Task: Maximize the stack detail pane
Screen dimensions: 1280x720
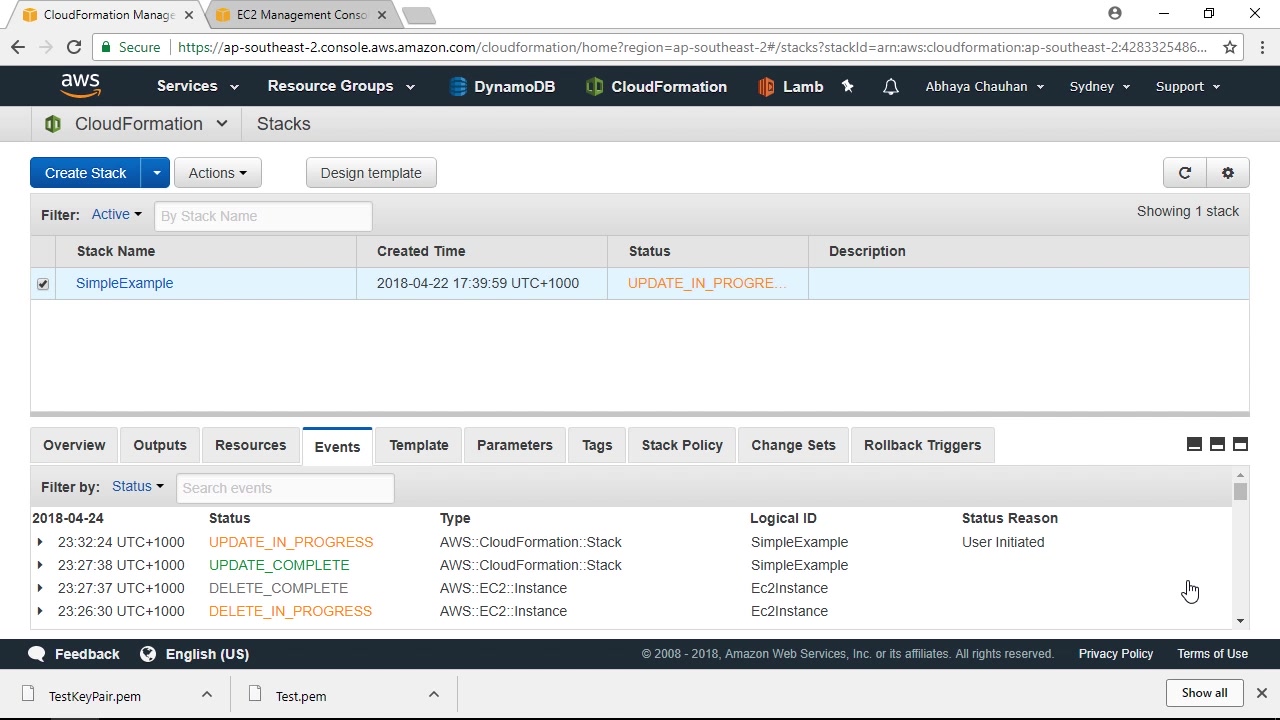Action: click(x=1240, y=445)
